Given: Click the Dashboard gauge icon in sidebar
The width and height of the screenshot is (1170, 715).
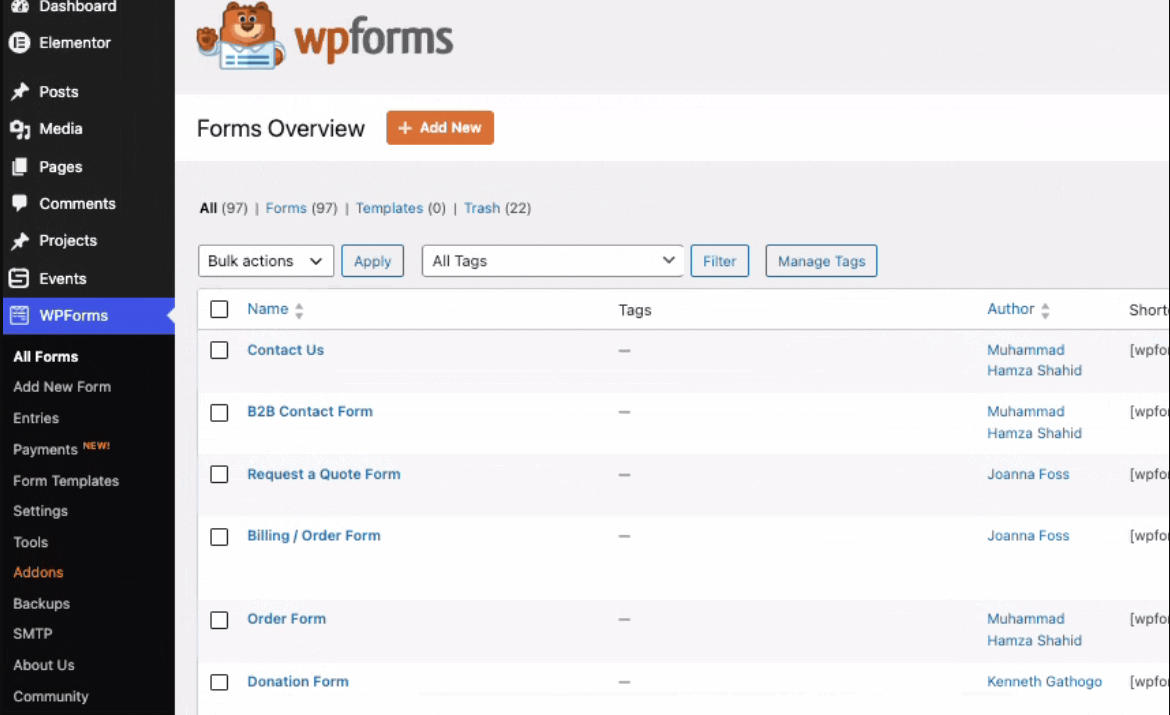Looking at the screenshot, I should [19, 6].
